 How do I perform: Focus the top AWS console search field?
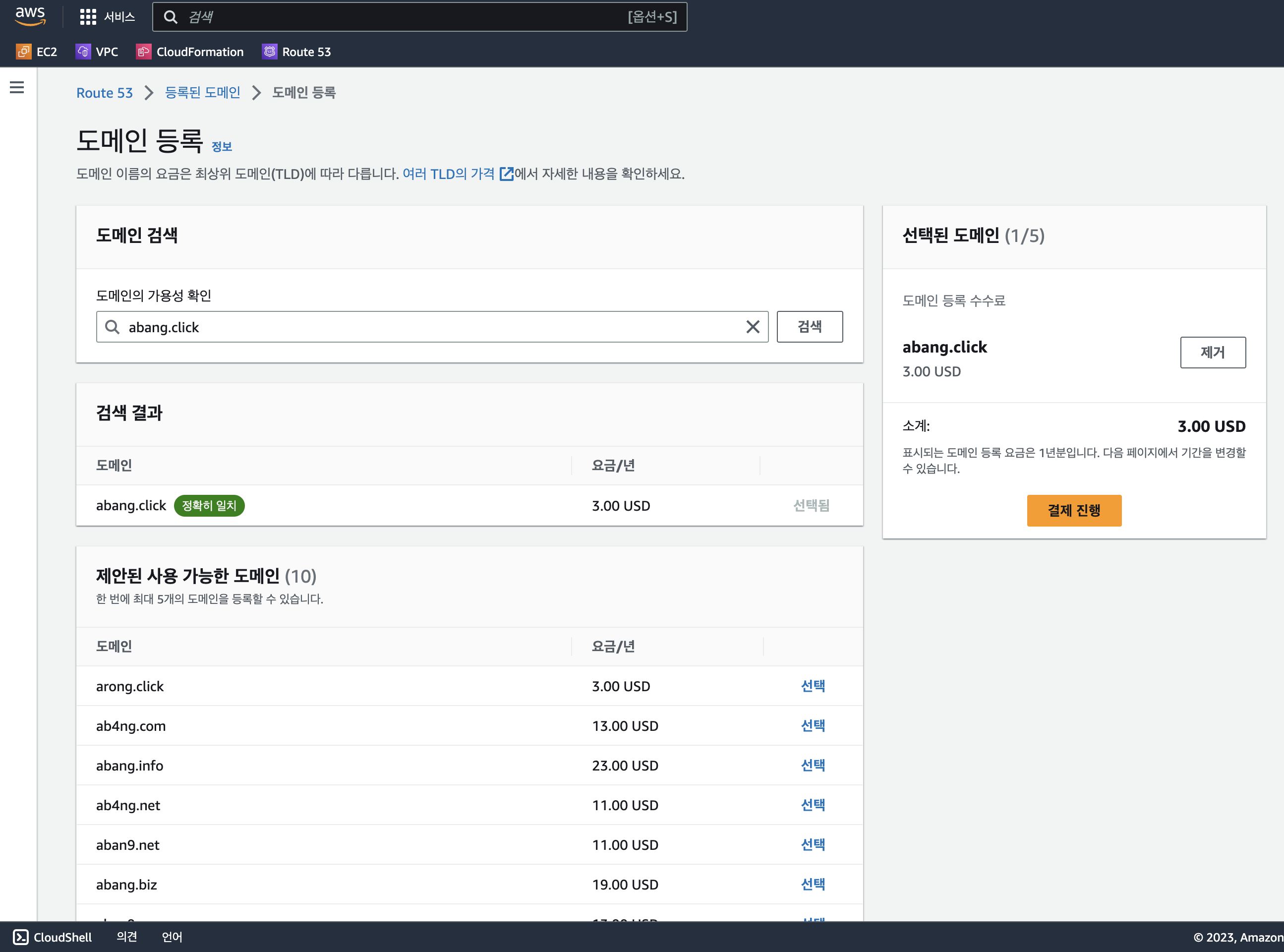click(403, 17)
